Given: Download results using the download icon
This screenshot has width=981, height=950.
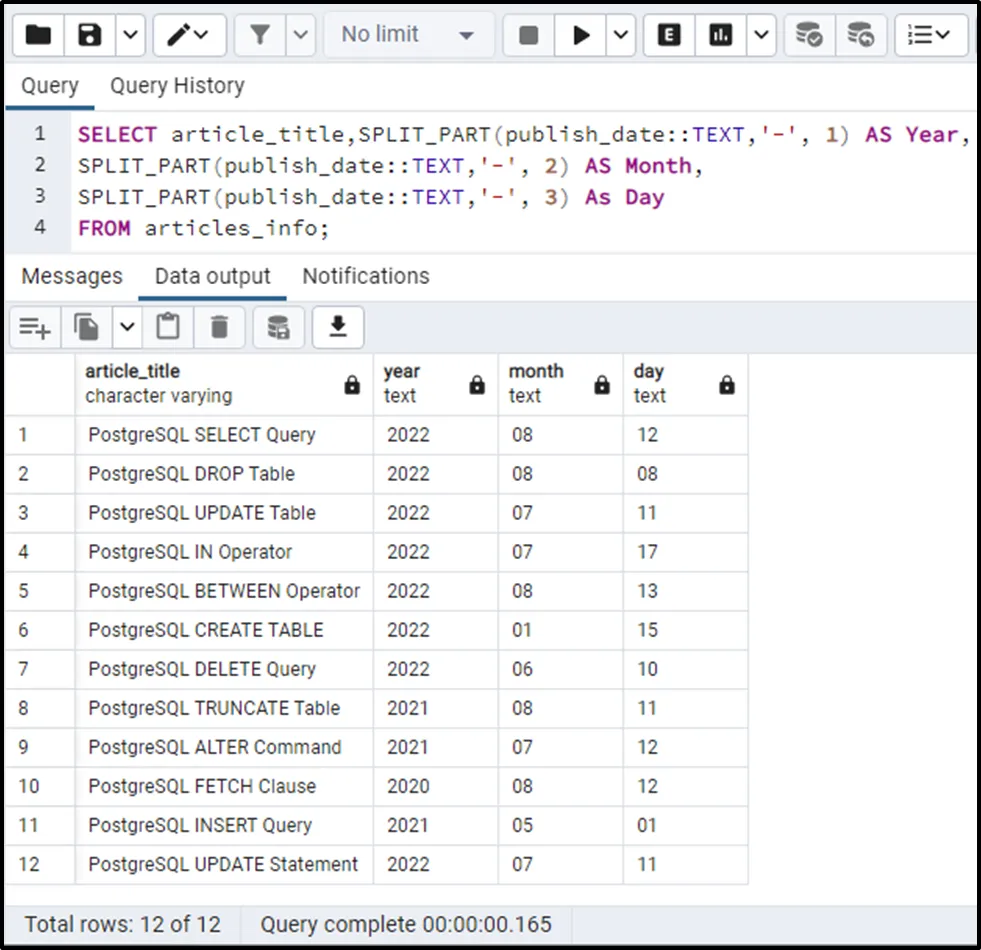Looking at the screenshot, I should (338, 327).
